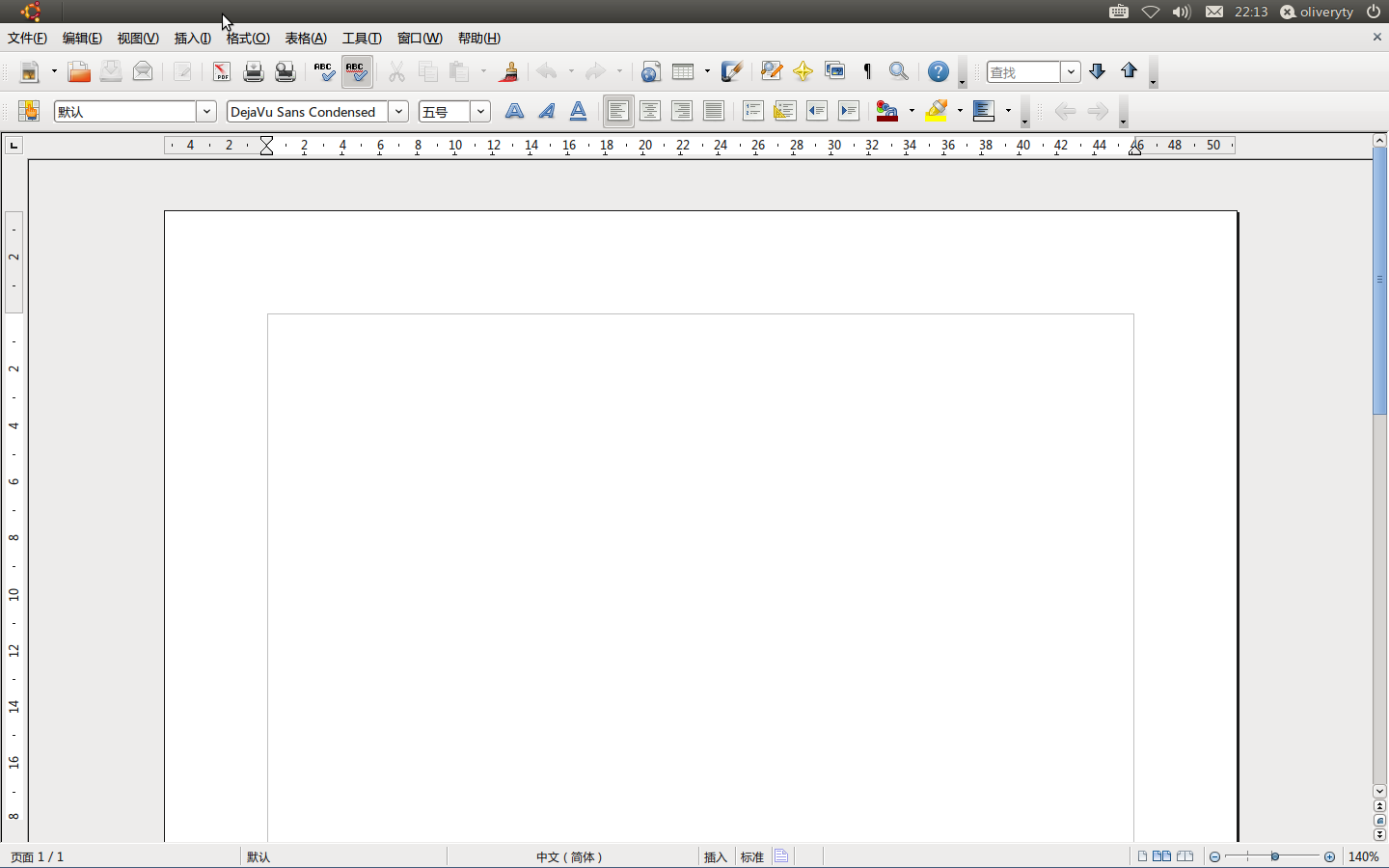Click the New Document icon
The image size is (1389, 868).
pyautogui.click(x=30, y=71)
